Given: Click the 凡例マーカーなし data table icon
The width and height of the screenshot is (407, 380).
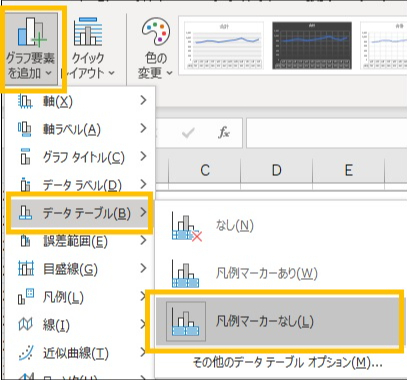Looking at the screenshot, I should click(186, 321).
